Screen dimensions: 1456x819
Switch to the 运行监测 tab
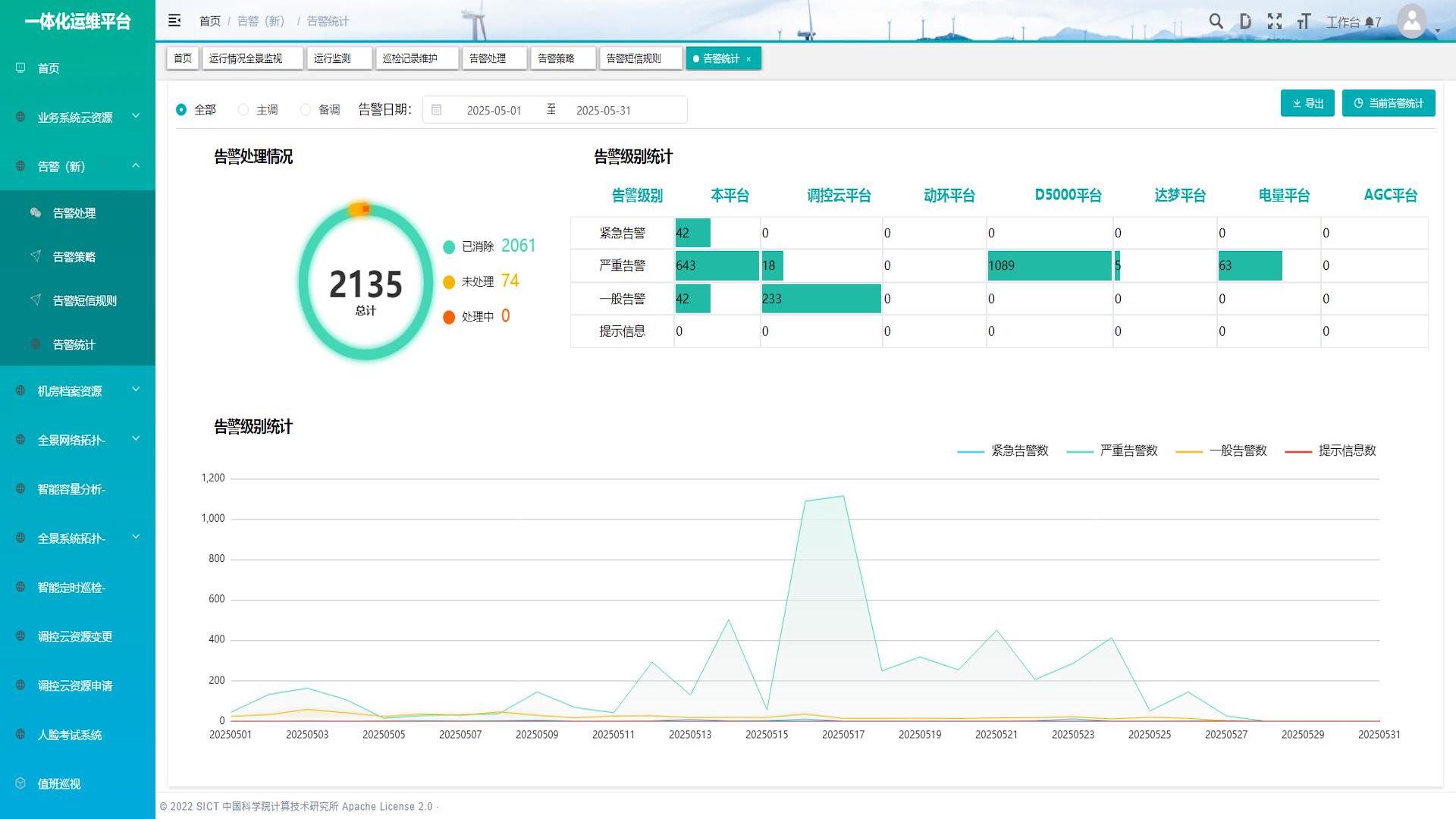pos(332,58)
